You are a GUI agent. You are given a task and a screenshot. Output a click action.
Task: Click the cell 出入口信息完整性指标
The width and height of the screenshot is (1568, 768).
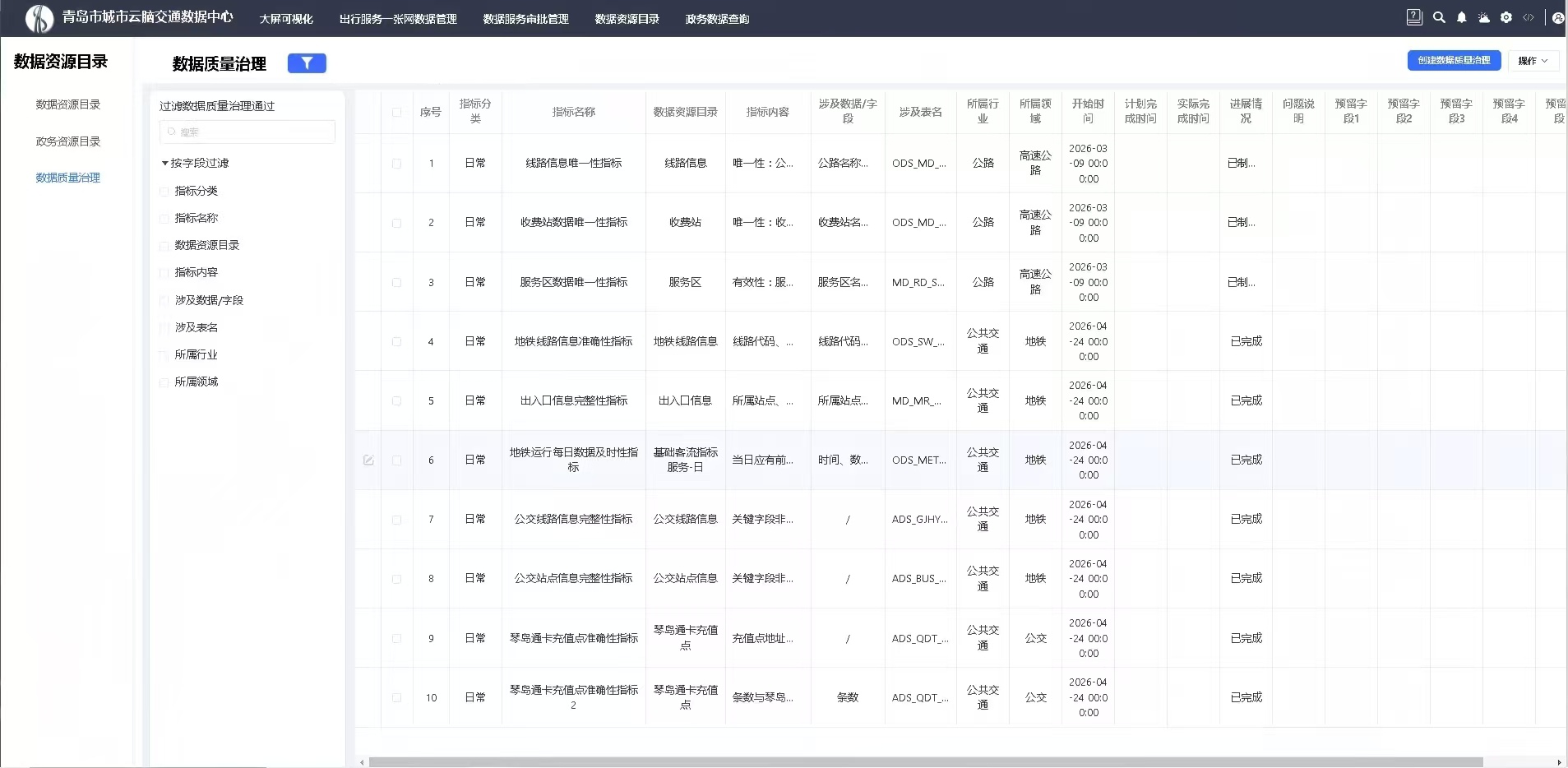[x=574, y=400]
